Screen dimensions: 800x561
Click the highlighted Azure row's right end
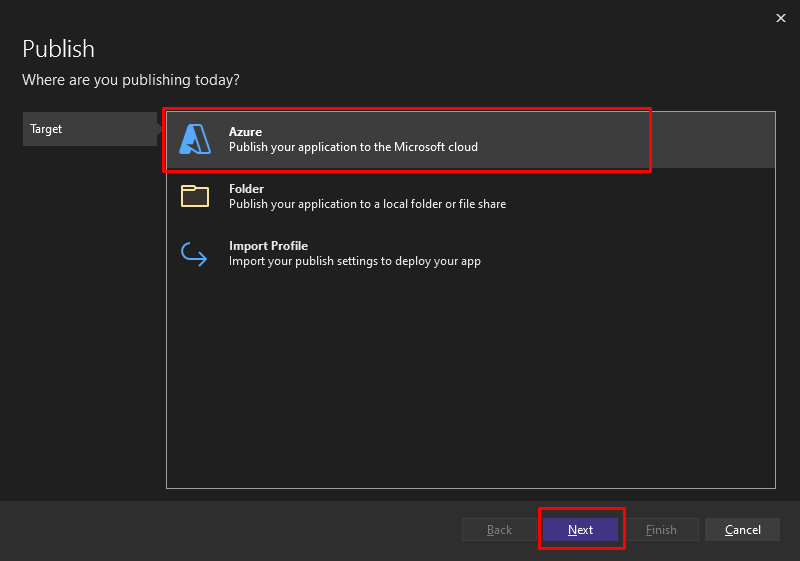pyautogui.click(x=713, y=140)
